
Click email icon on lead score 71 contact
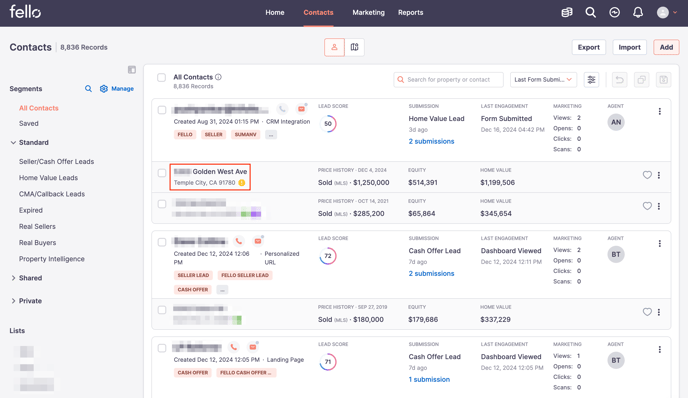pos(253,347)
